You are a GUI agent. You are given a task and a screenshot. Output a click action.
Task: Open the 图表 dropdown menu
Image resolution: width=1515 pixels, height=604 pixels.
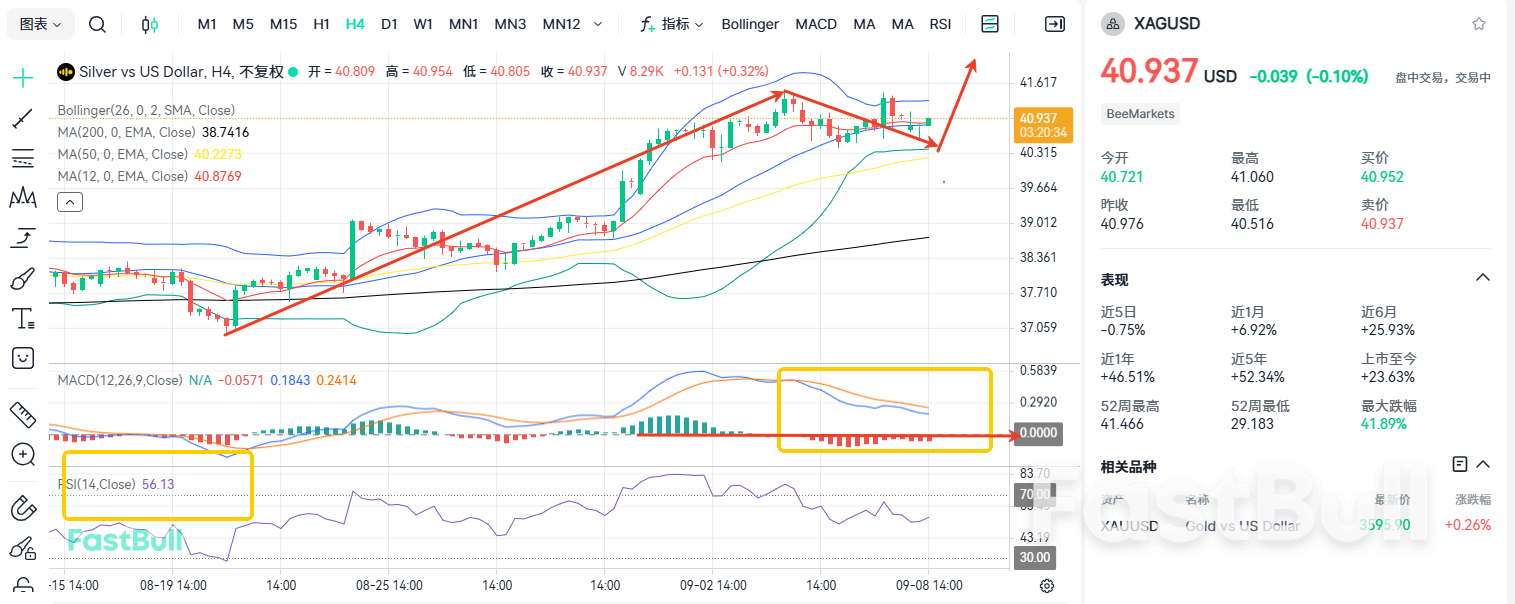coord(41,24)
